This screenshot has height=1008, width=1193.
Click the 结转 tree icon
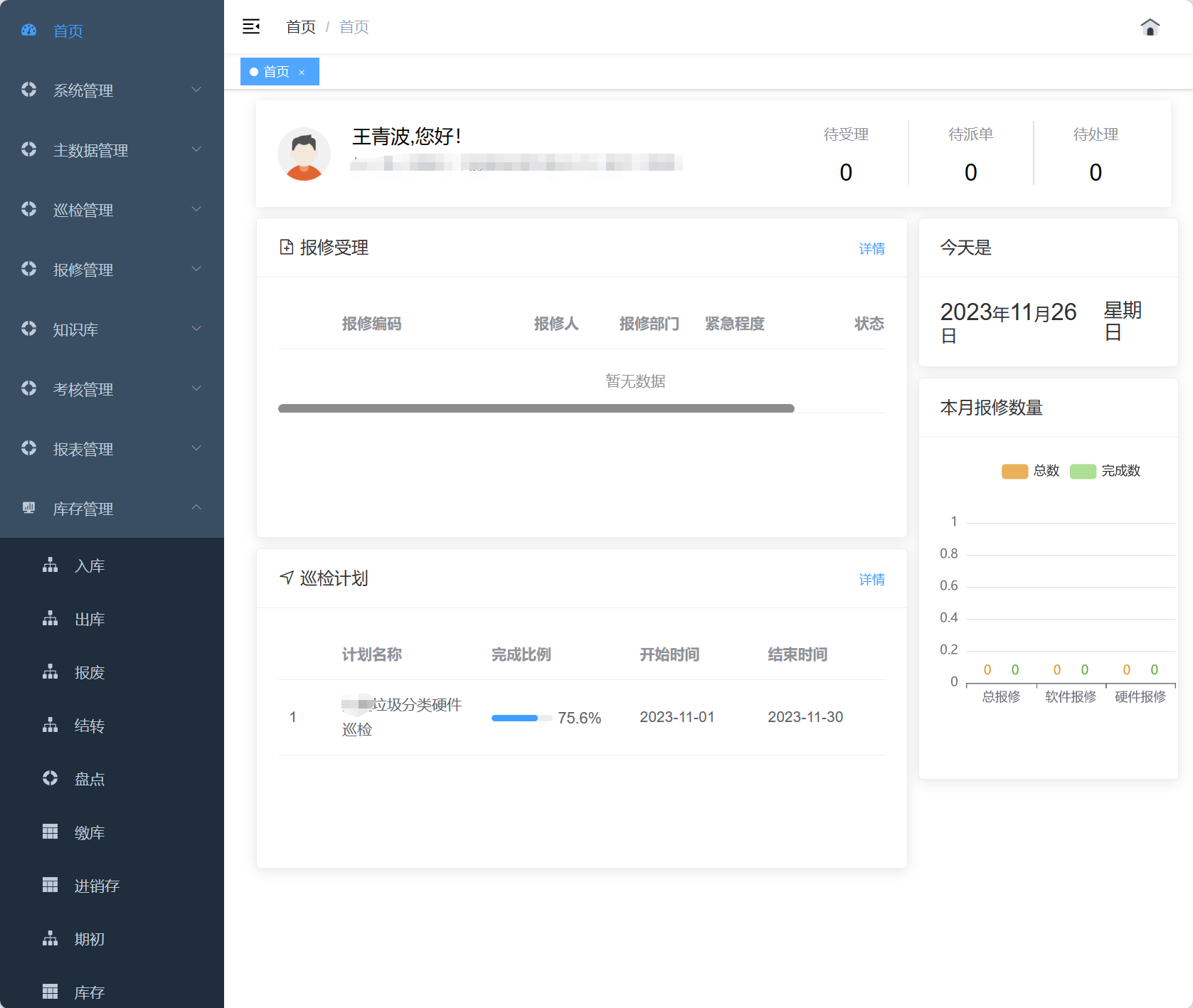tap(50, 725)
